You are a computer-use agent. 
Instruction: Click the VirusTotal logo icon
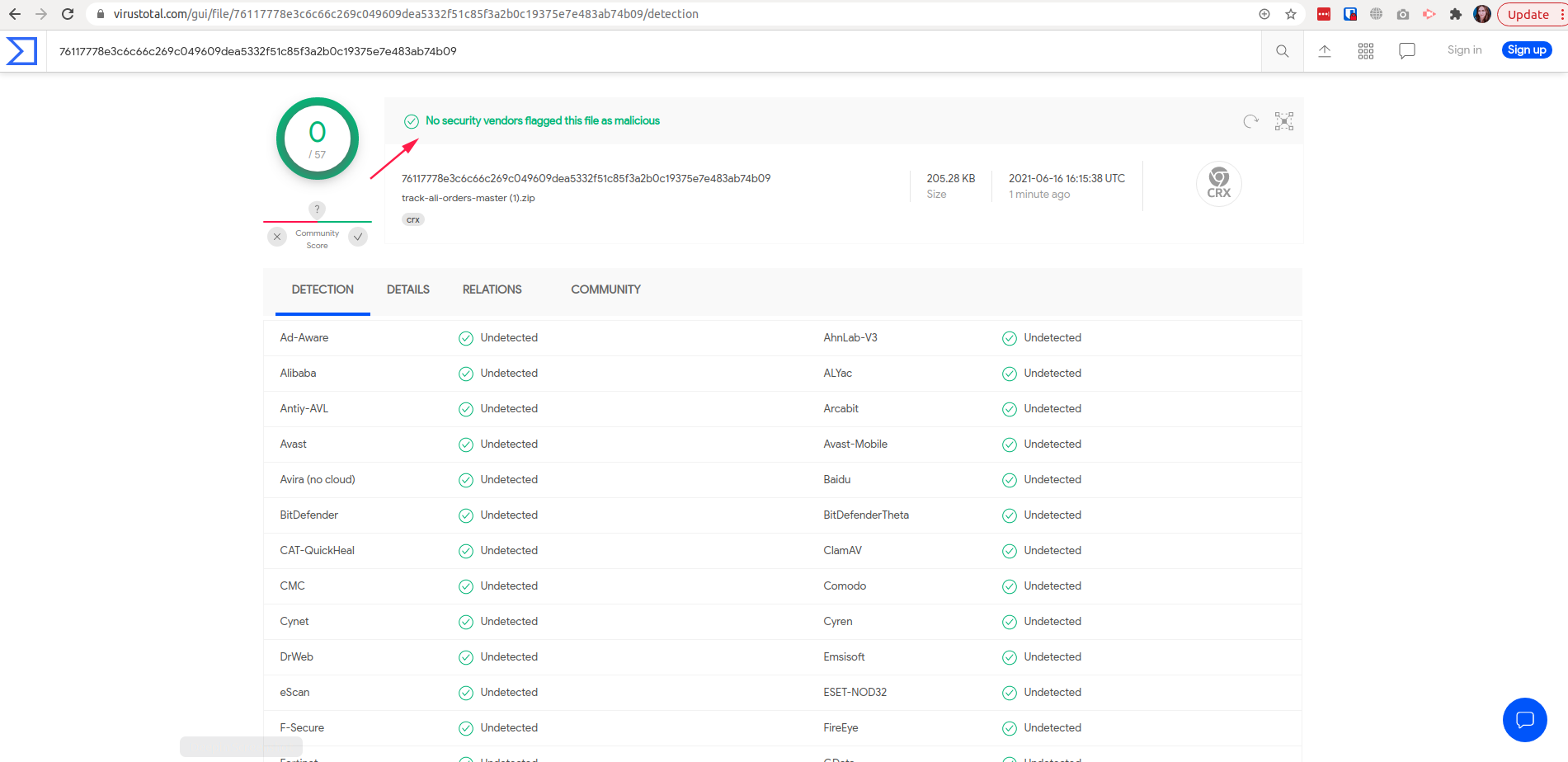point(21,51)
